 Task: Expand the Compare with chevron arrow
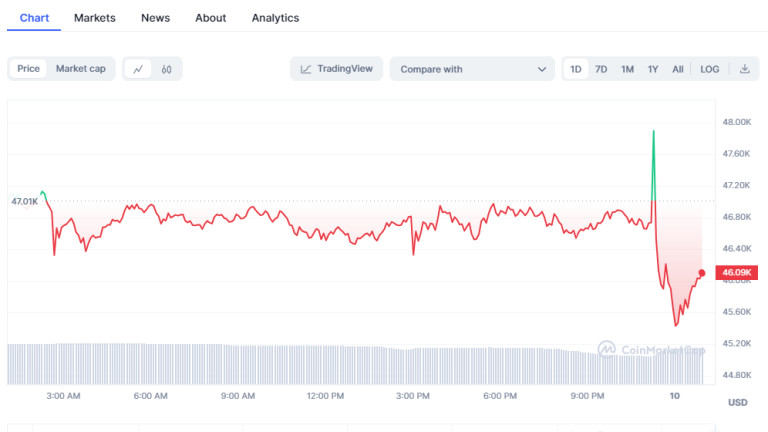542,69
